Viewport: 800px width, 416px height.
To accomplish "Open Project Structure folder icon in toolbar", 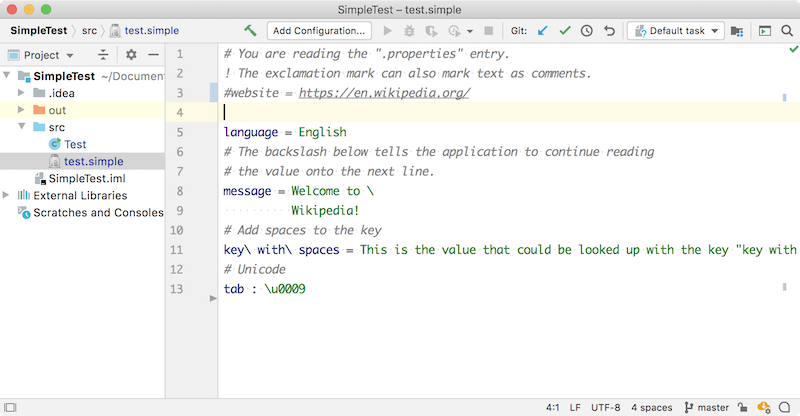I will pos(738,31).
